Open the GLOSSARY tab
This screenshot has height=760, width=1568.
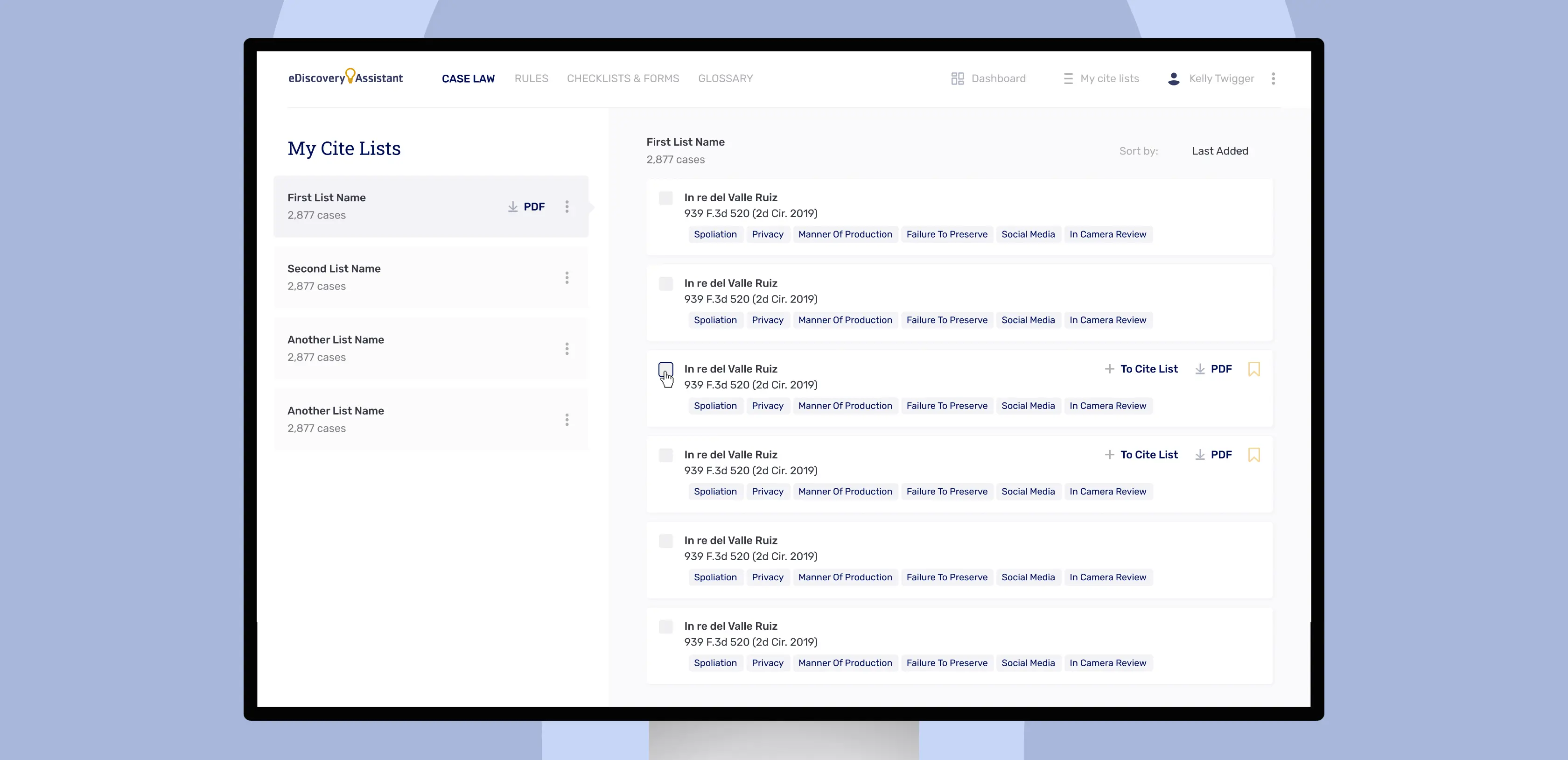(725, 78)
